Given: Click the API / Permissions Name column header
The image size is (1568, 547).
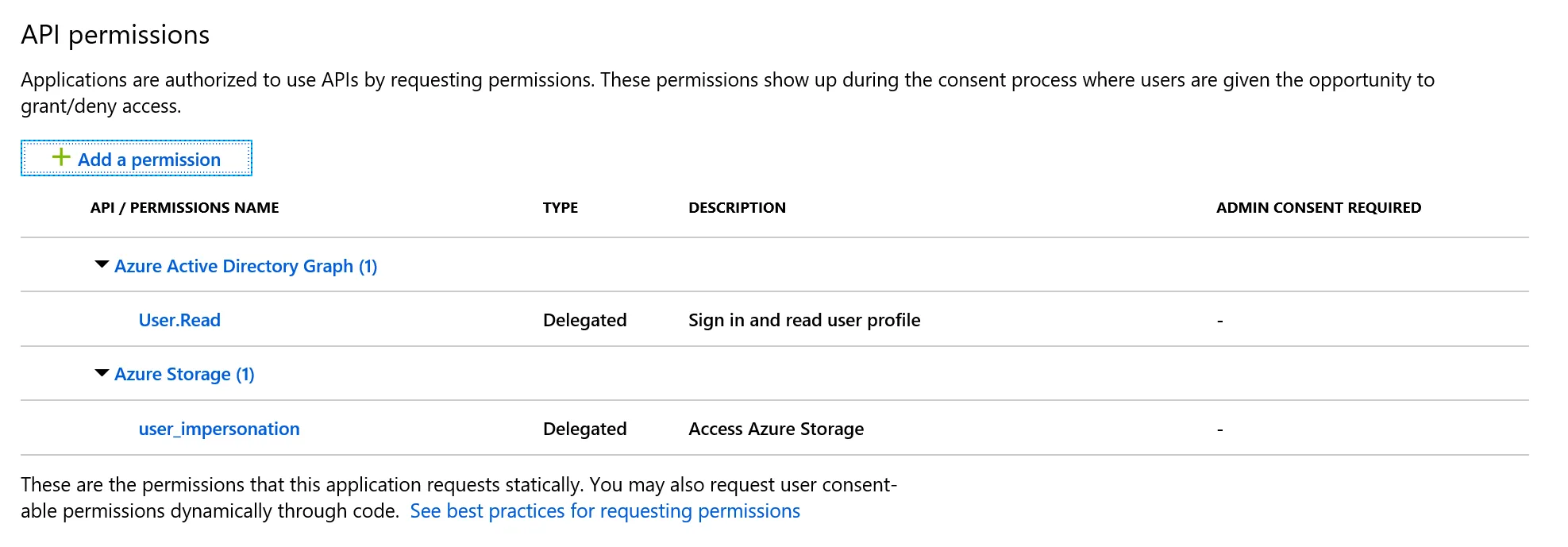Looking at the screenshot, I should (184, 208).
